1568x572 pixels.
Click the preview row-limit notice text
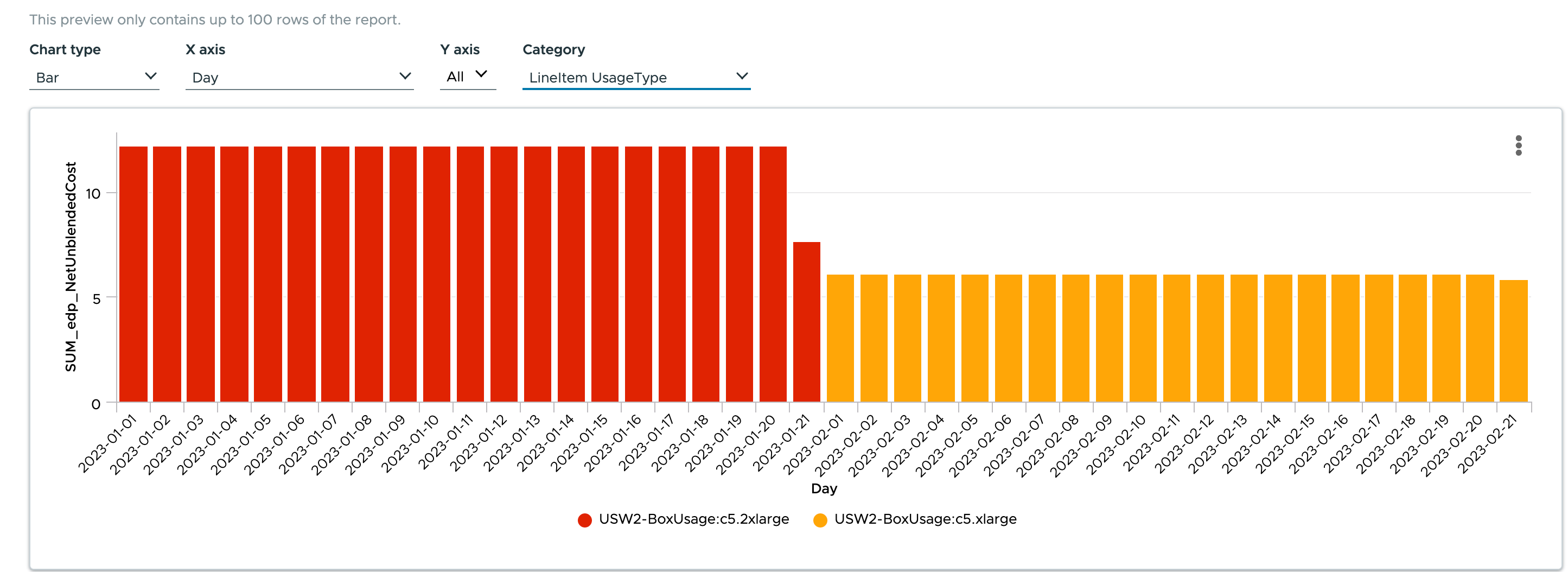point(215,20)
